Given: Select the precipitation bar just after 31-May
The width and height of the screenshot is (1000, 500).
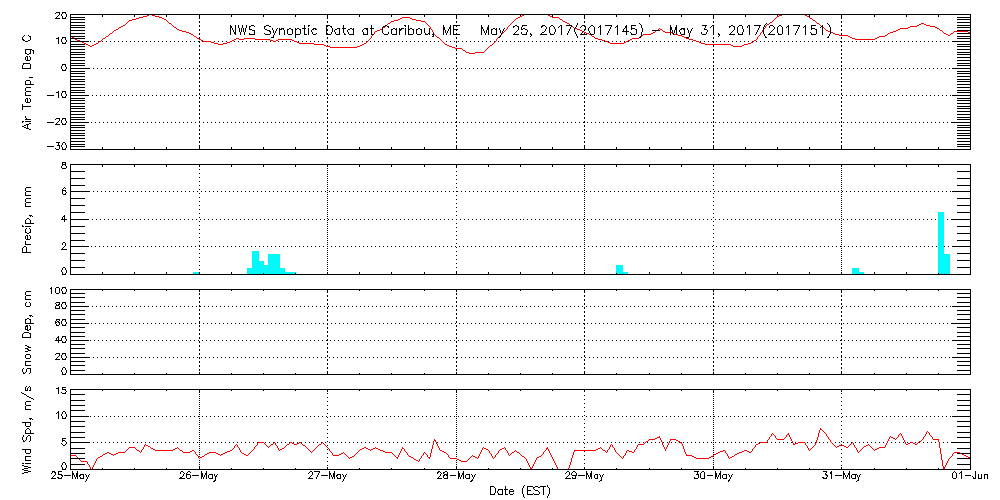Looking at the screenshot, I should click(x=856, y=269).
